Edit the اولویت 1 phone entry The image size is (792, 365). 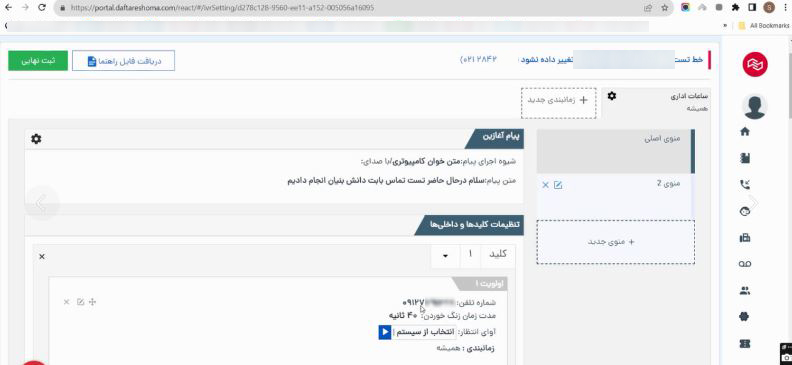click(x=80, y=302)
